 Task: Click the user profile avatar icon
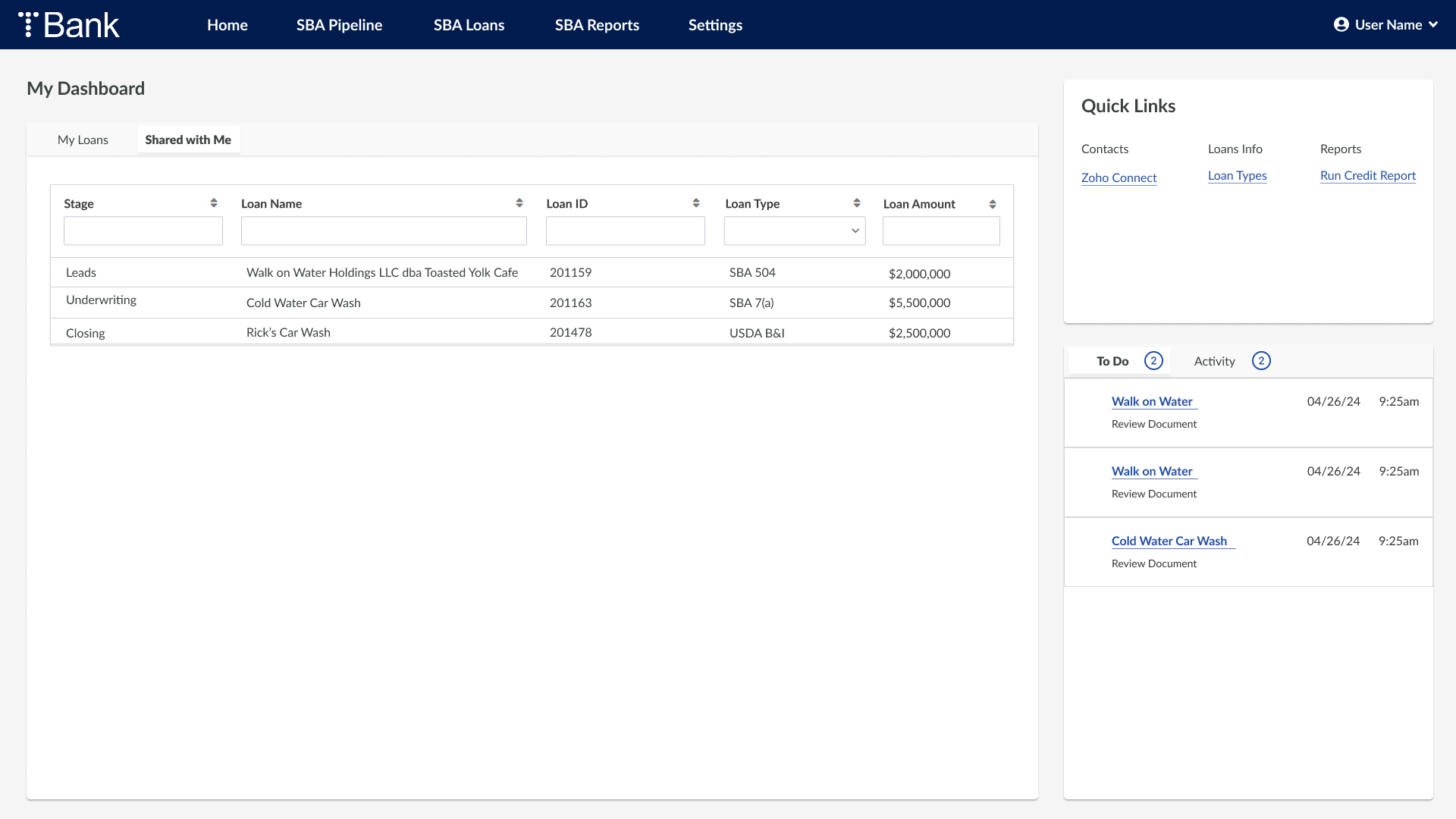click(1341, 24)
